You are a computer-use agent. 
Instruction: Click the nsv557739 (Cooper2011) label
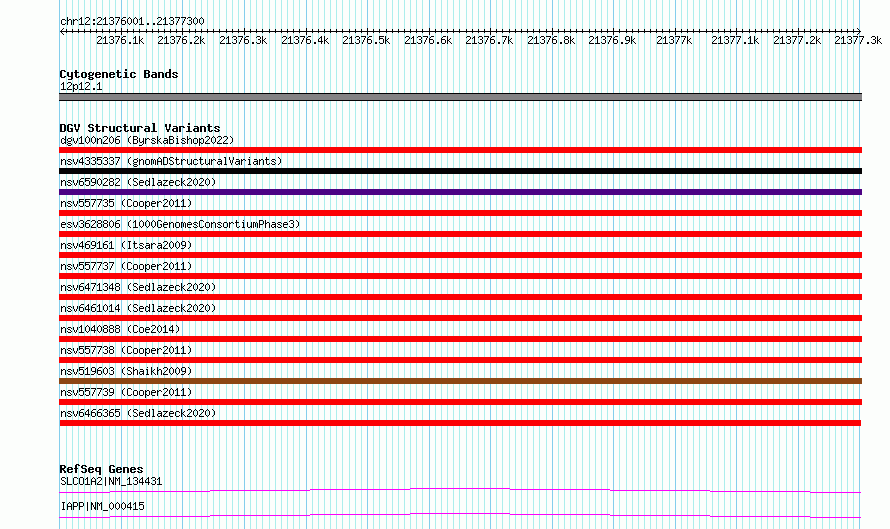(126, 392)
